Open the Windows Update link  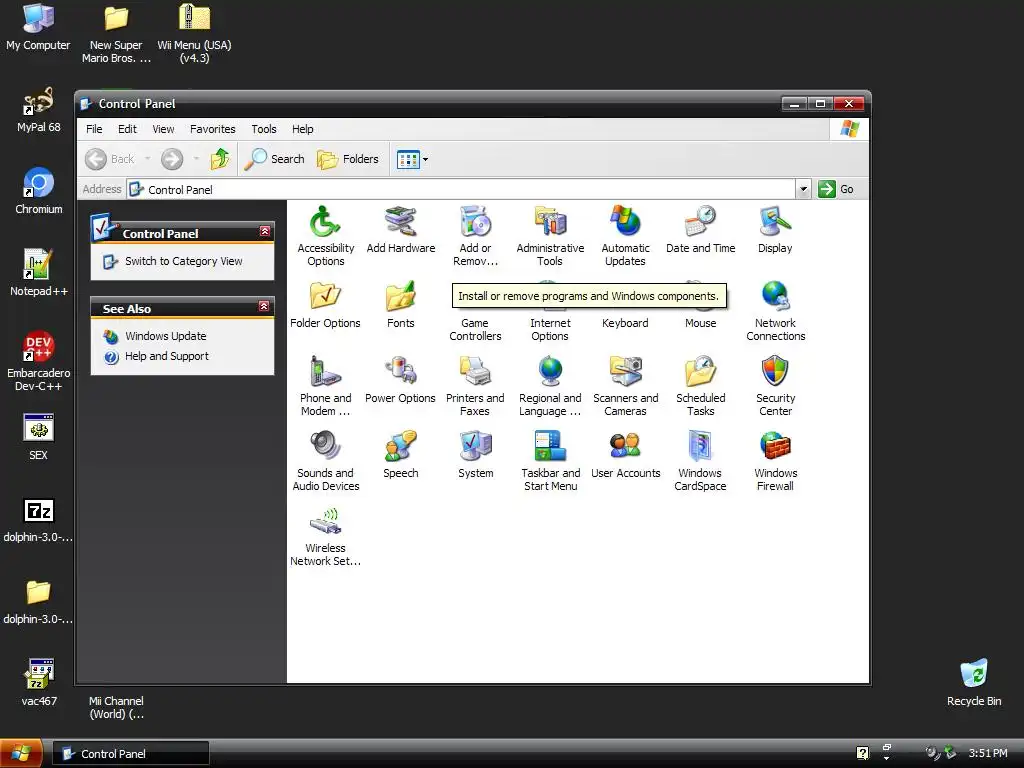coord(165,336)
